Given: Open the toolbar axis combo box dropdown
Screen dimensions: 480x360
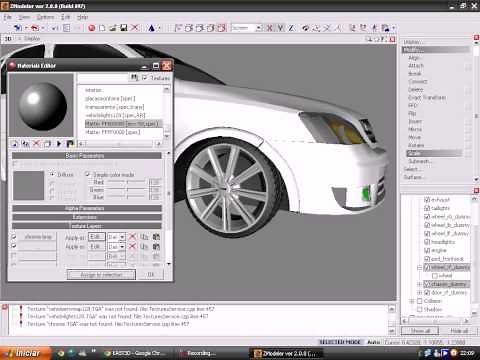Looking at the screenshot, I should pyautogui.click(x=259, y=28).
